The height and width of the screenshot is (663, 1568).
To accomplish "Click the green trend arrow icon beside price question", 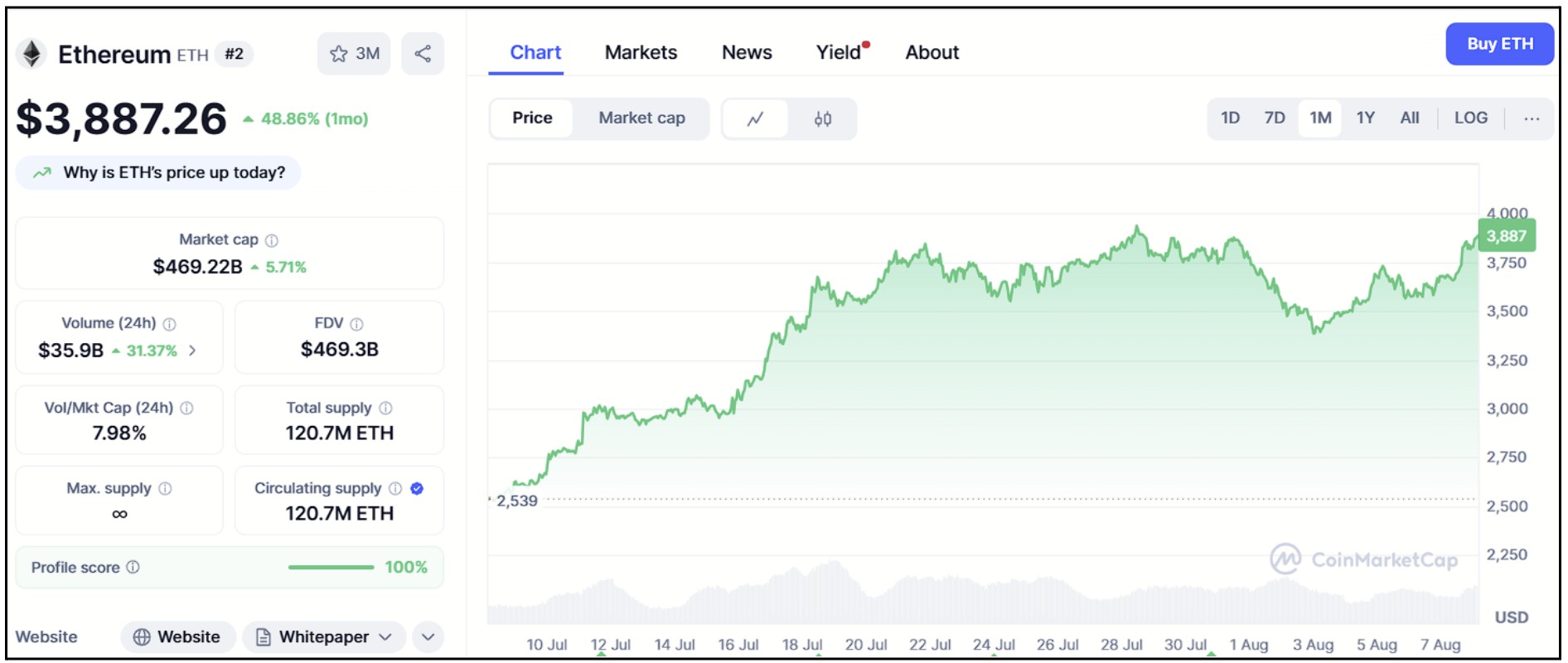I will point(42,172).
